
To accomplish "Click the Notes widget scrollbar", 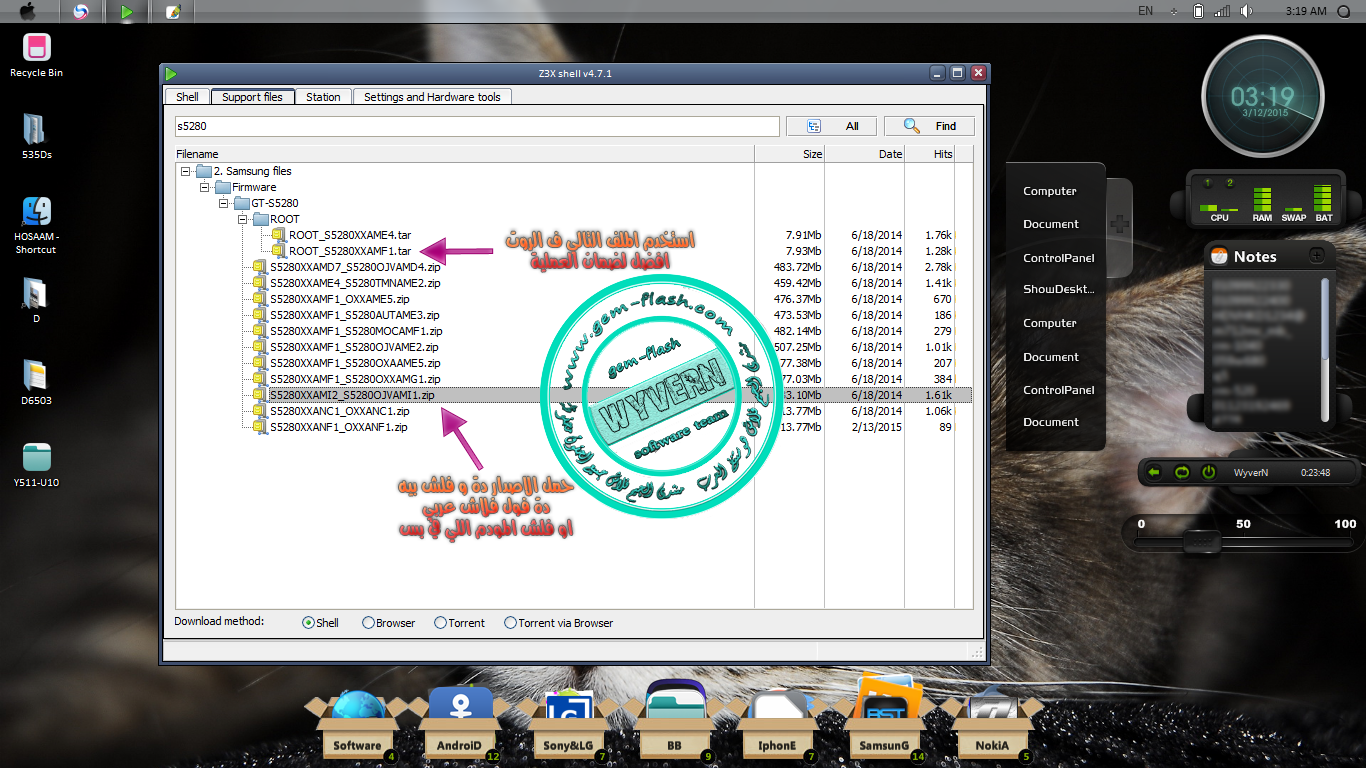I will coord(1326,350).
